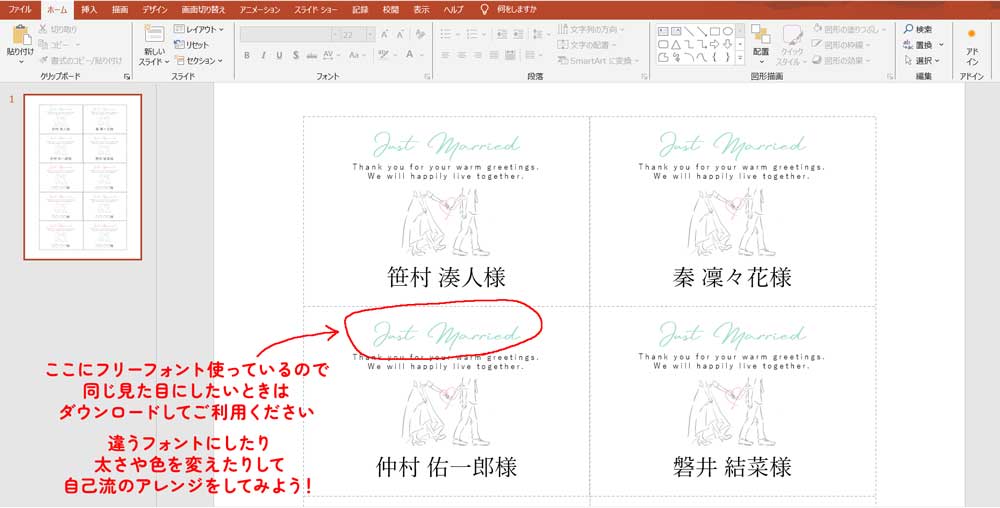The image size is (1000, 508).
Task: Toggle Bold formatting in font group
Action: click(x=247, y=56)
